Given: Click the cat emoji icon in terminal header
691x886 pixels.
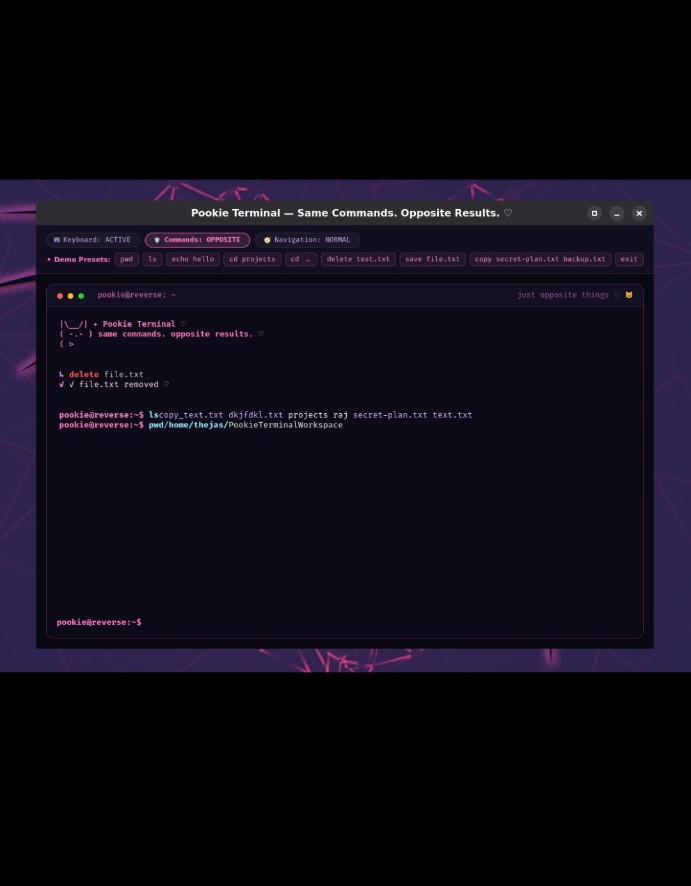Looking at the screenshot, I should tap(629, 295).
